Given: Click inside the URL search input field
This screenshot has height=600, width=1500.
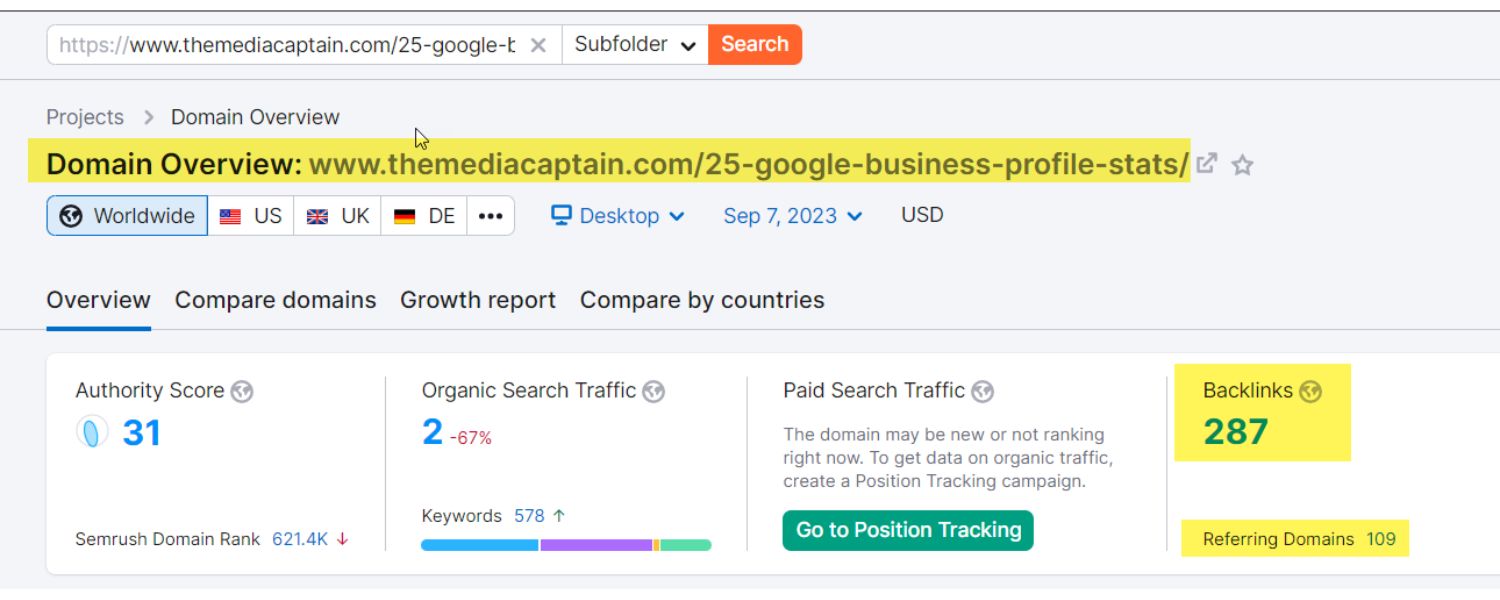Looking at the screenshot, I should pos(280,44).
